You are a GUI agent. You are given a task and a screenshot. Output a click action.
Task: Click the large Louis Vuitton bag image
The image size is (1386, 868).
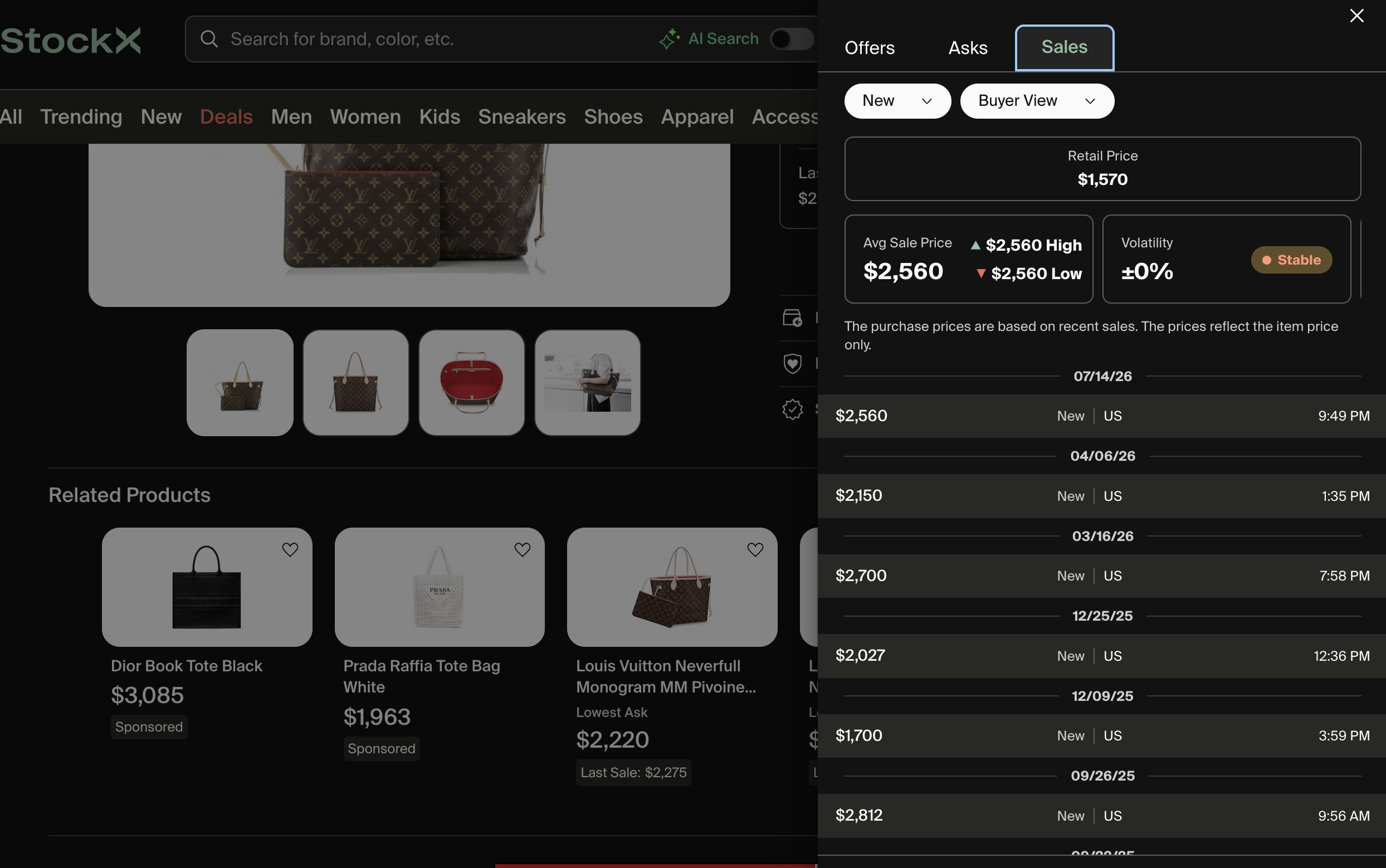[409, 225]
